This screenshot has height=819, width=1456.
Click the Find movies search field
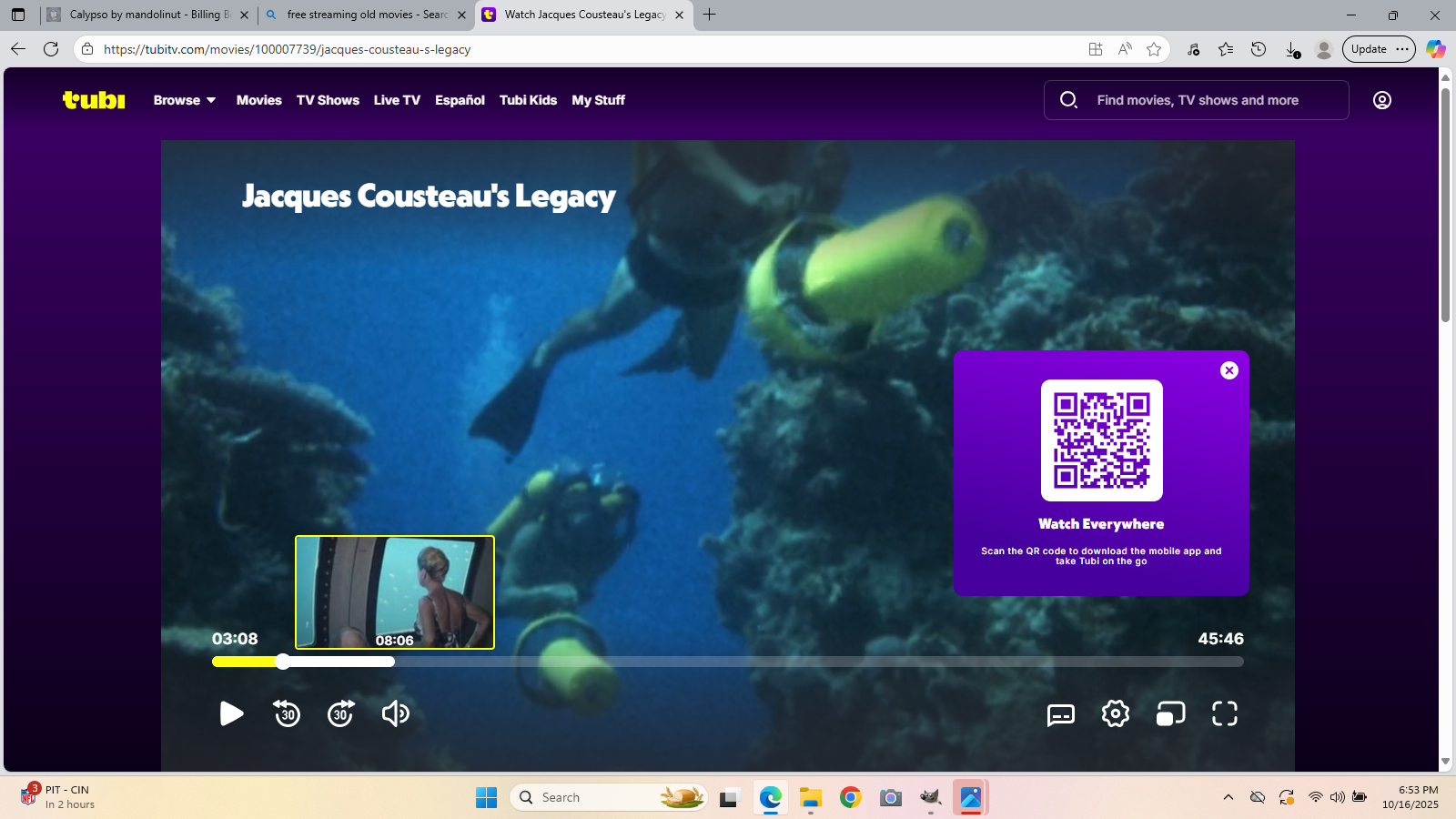click(x=1197, y=100)
